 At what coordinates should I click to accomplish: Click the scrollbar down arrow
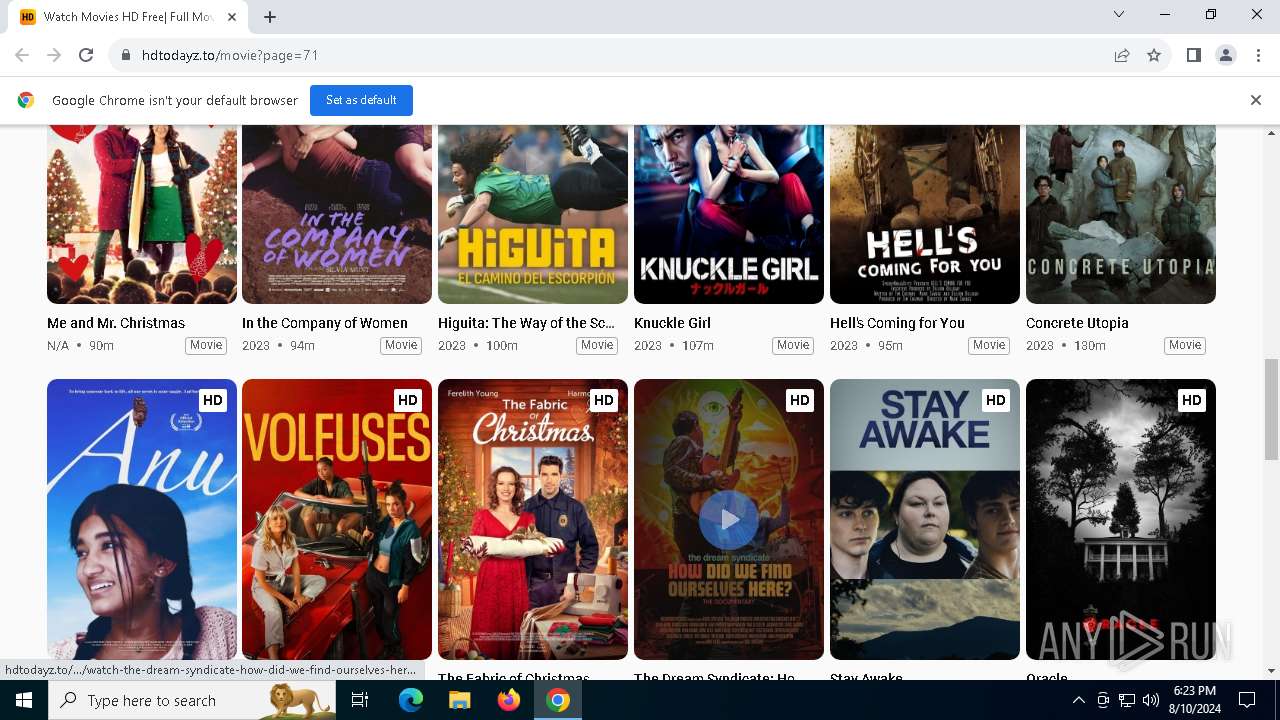pos(1272,671)
